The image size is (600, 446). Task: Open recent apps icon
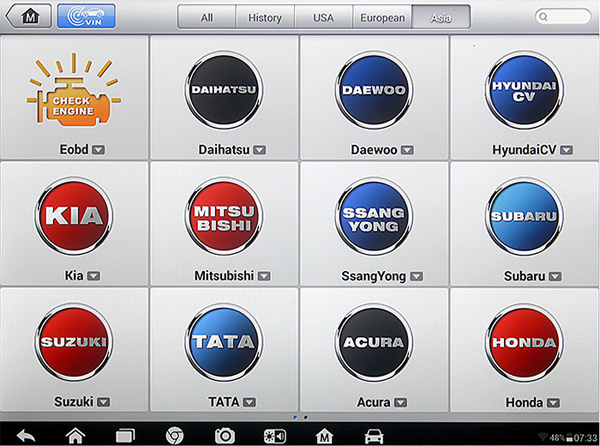click(x=125, y=436)
